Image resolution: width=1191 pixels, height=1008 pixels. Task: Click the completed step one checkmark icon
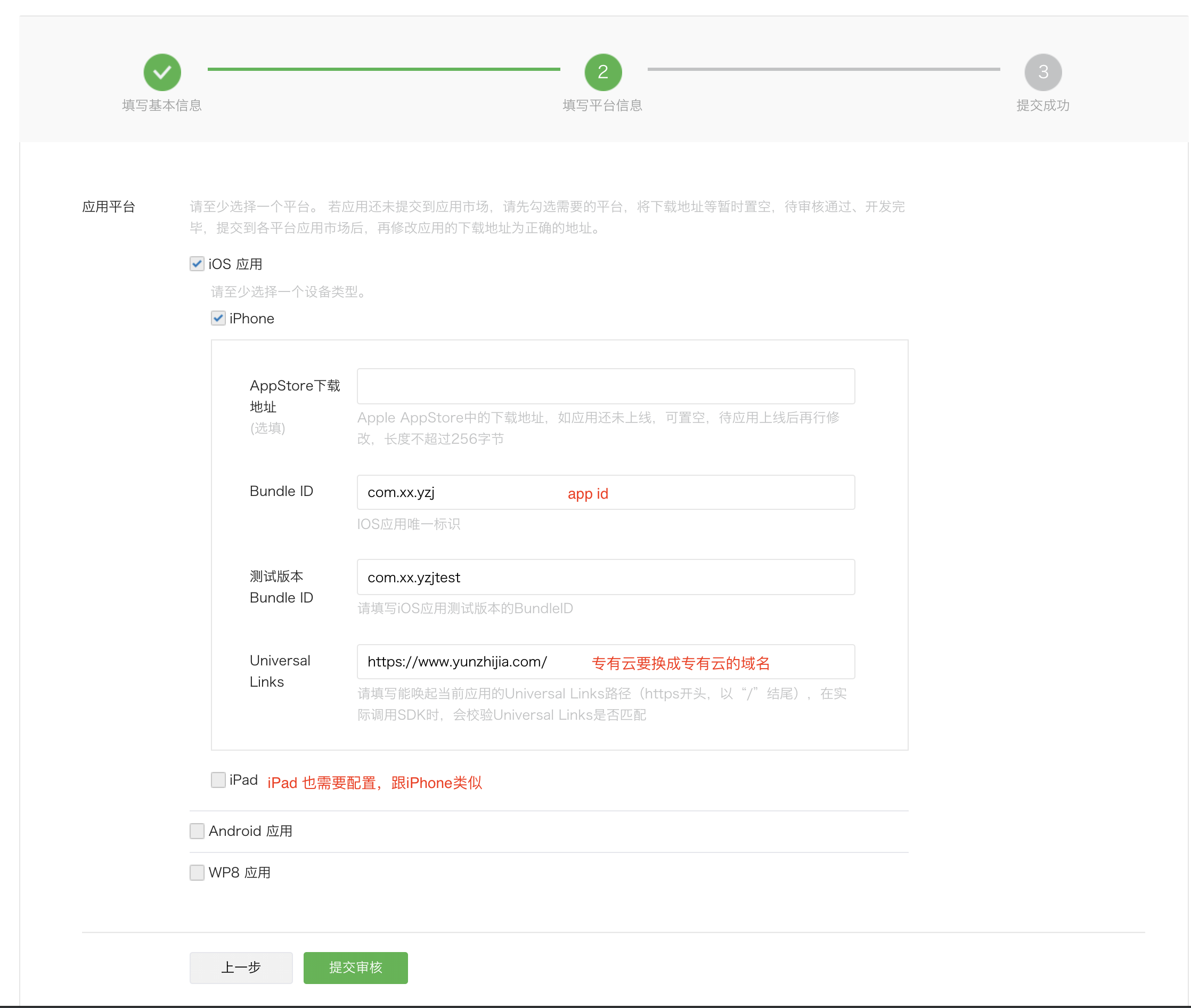pyautogui.click(x=162, y=72)
